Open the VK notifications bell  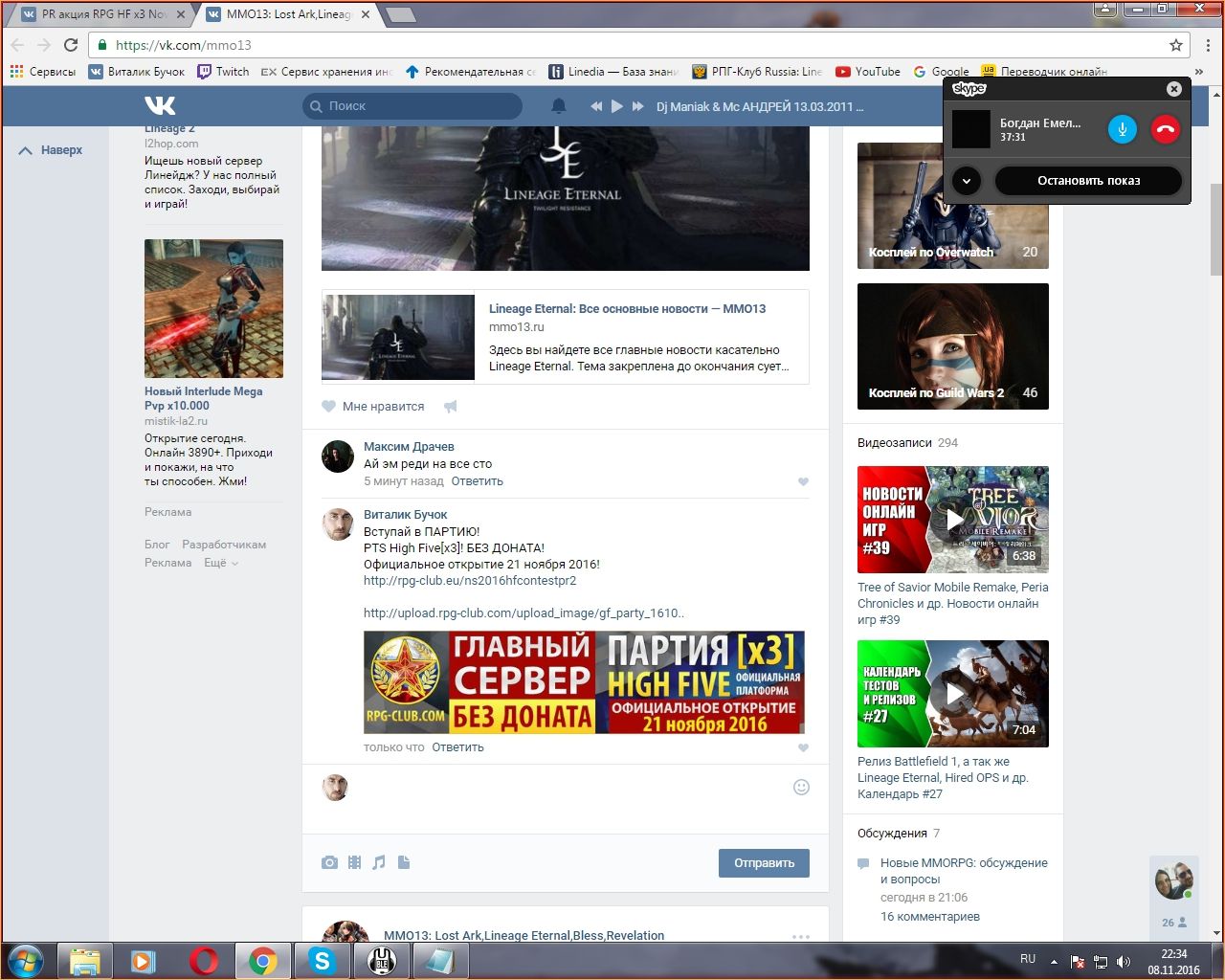(559, 106)
